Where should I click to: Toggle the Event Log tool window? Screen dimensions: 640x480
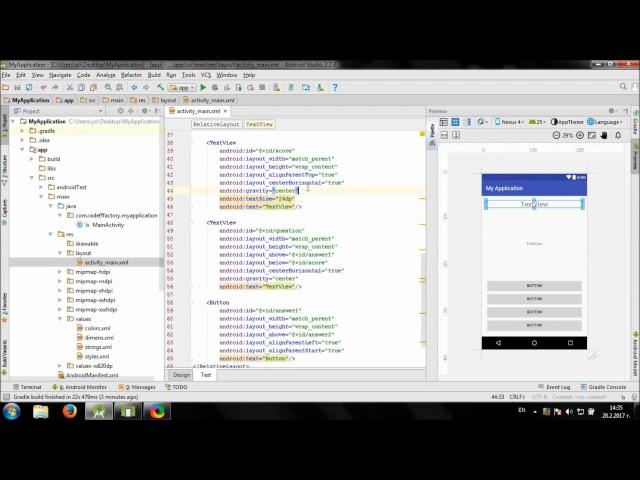pos(553,387)
